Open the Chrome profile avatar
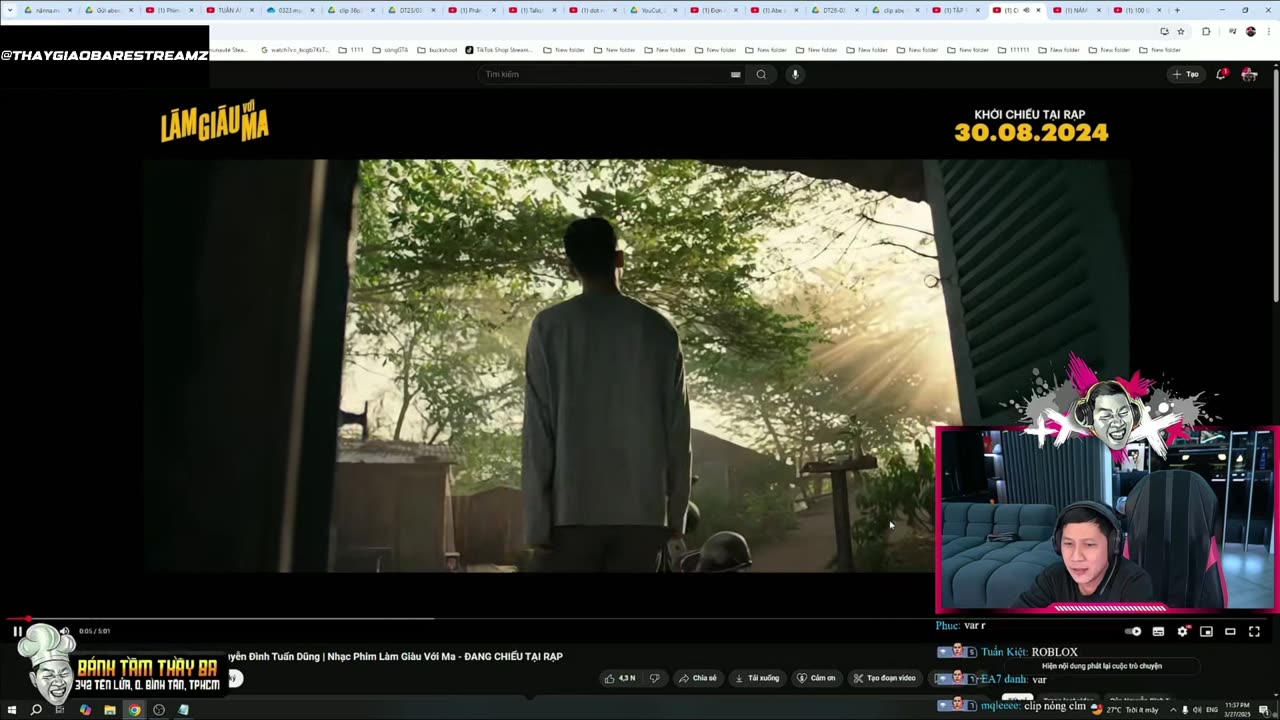This screenshot has height=720, width=1280. (1250, 31)
